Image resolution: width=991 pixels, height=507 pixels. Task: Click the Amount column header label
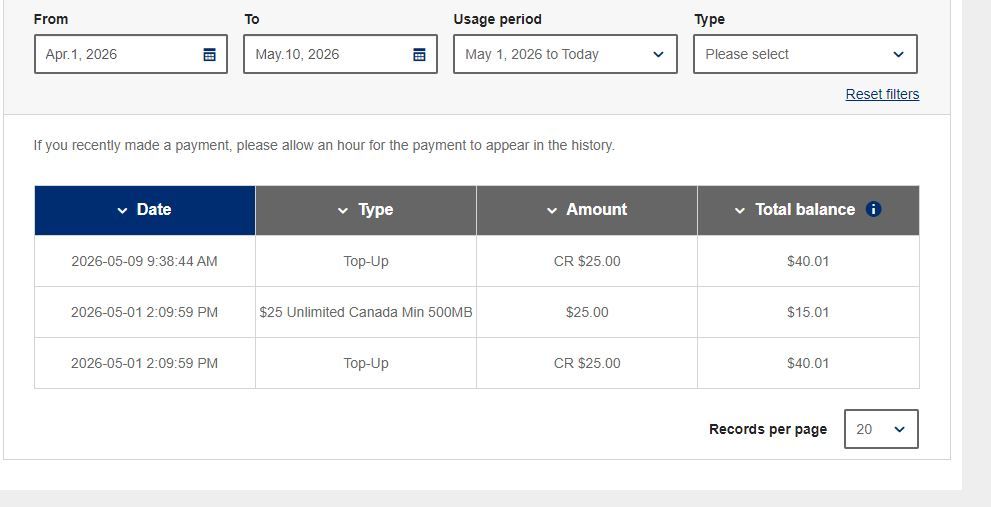[597, 210]
